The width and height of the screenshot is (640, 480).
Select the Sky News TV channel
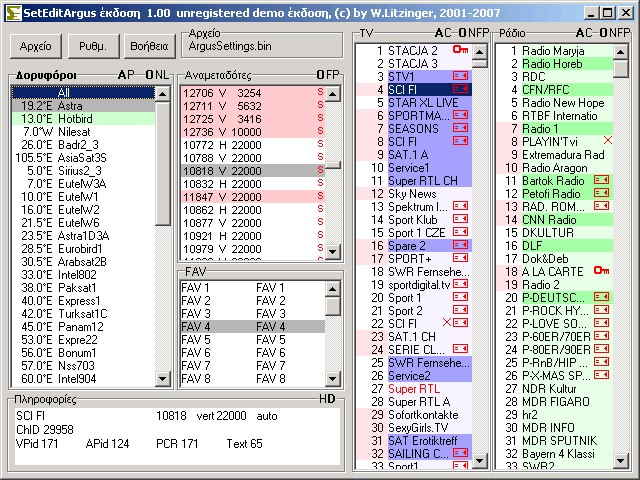click(412, 193)
